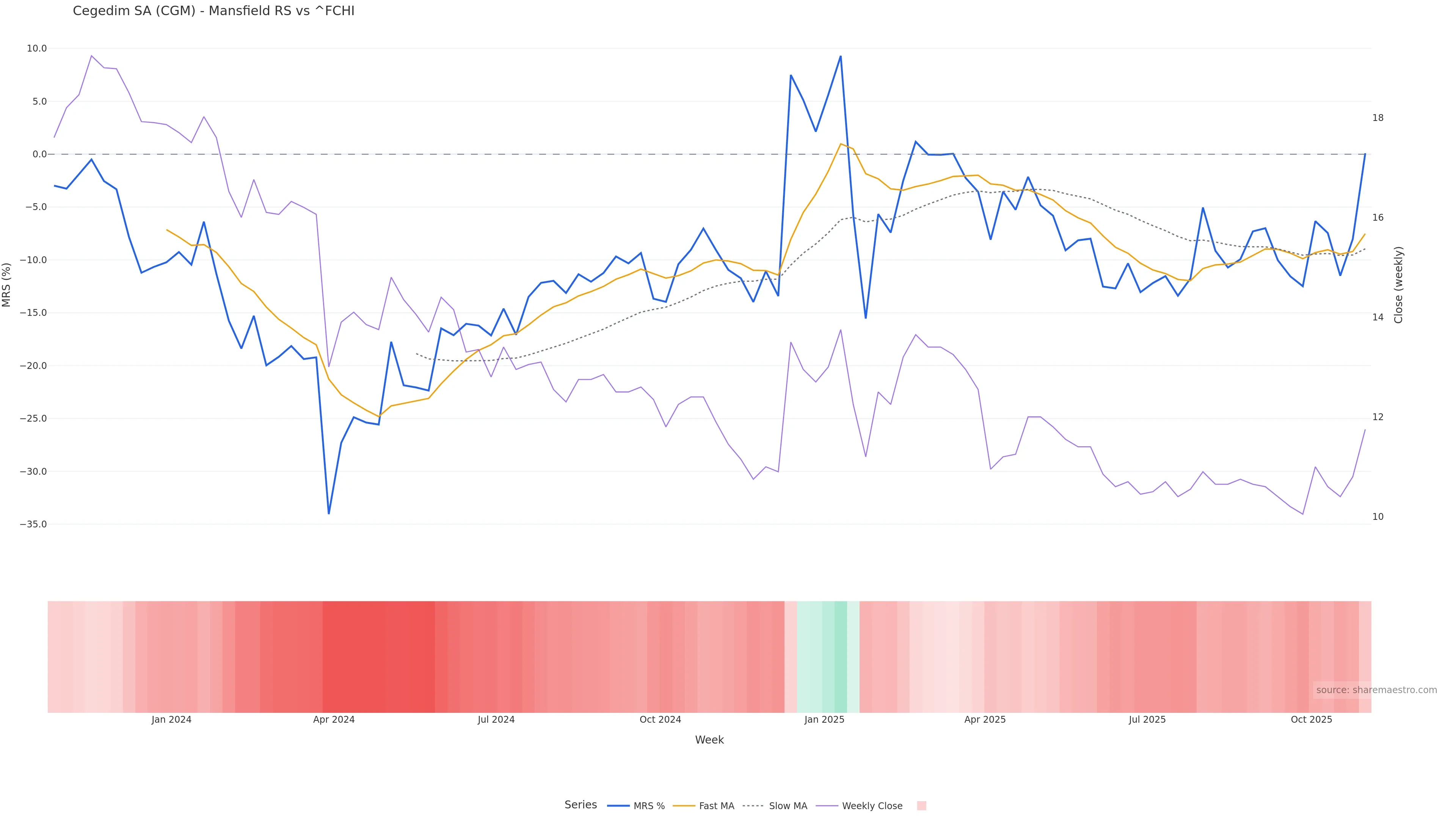The image size is (1456, 819).
Task: Select the Cegedim SA chart title
Action: 213,11
